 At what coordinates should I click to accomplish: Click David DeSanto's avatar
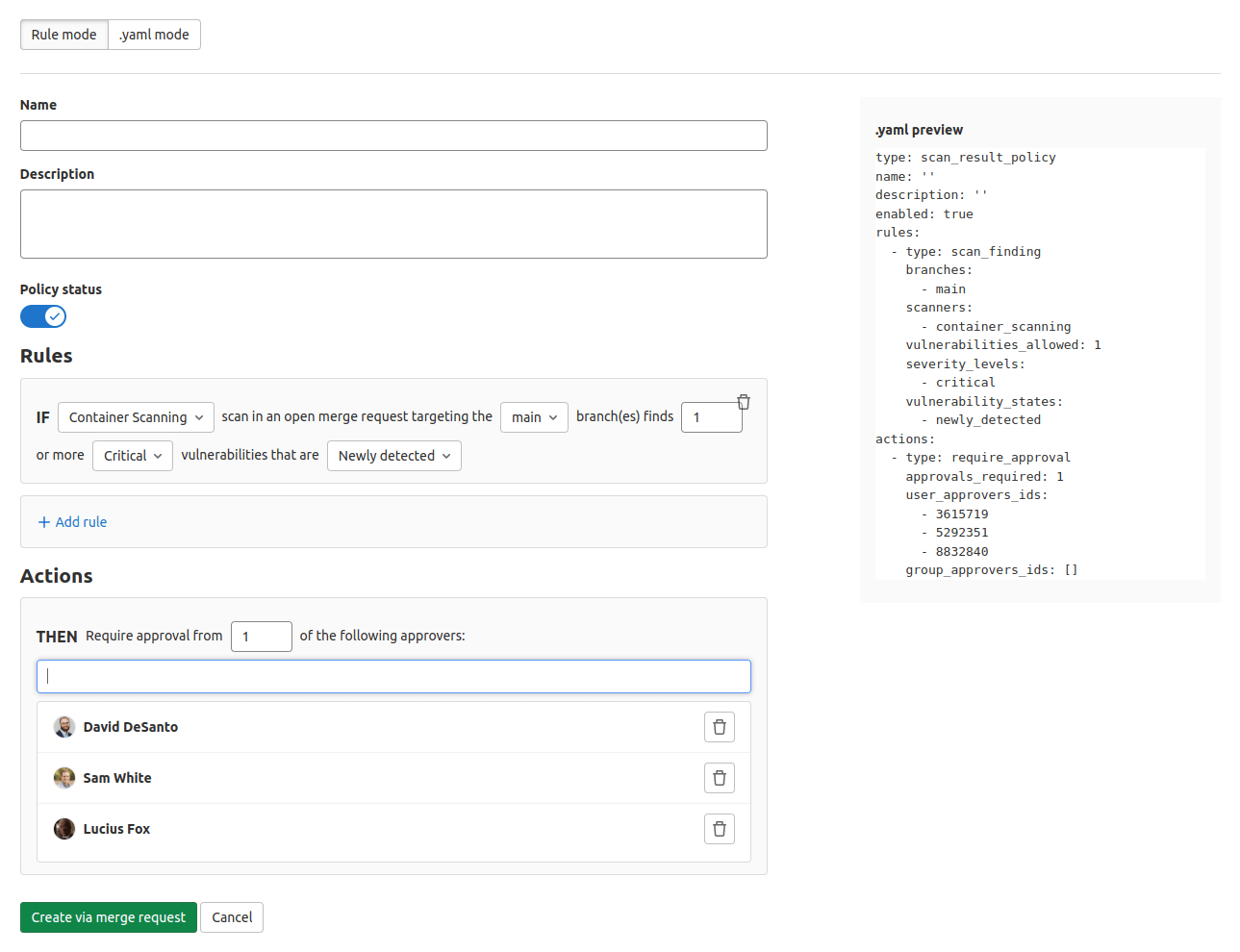(64, 727)
